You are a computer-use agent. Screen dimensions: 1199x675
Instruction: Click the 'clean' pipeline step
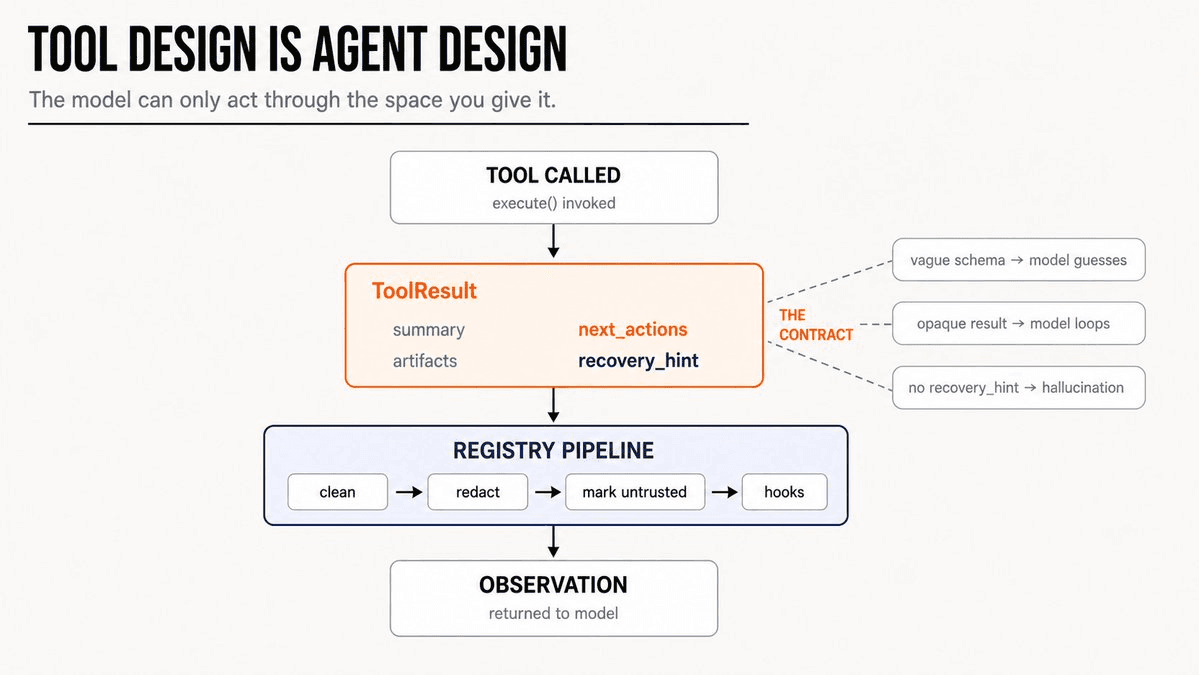point(337,492)
